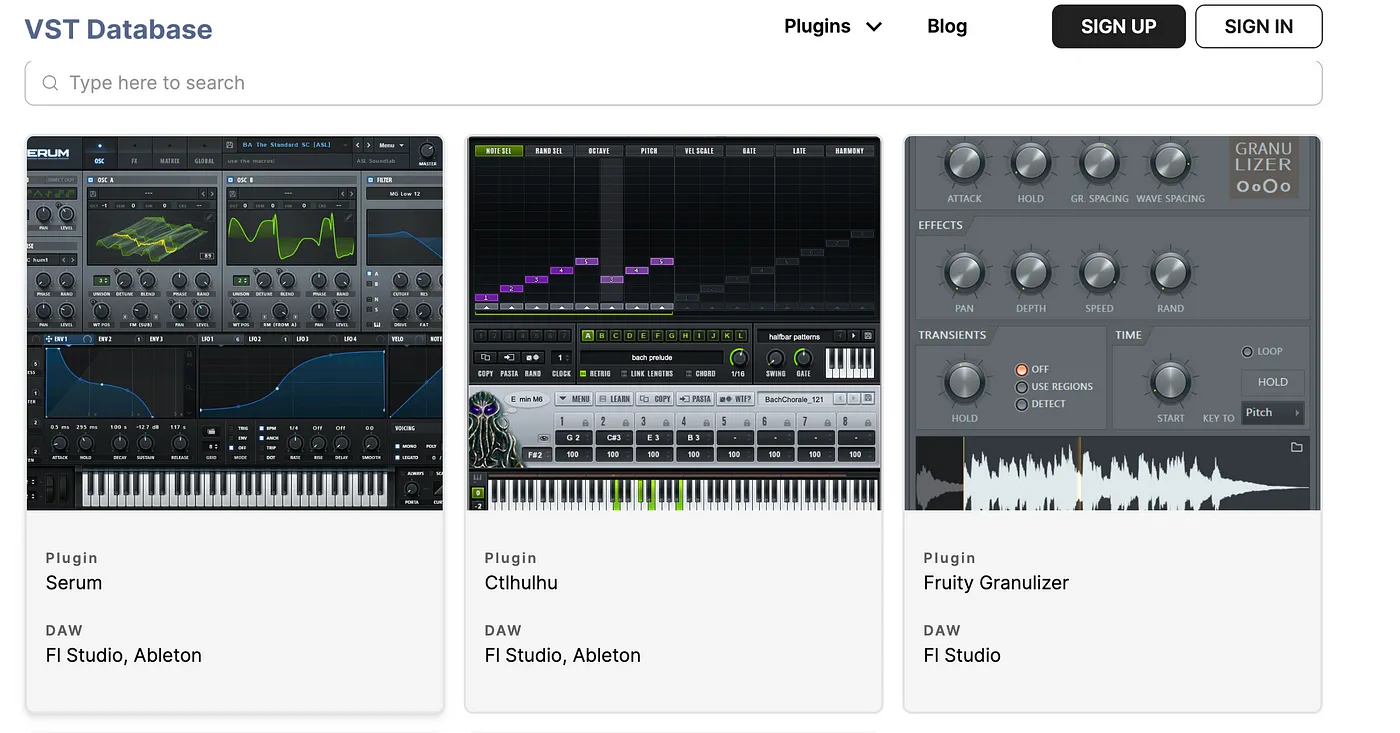This screenshot has height=733, width=1400.
Task: Open the Ctlhulhu plugin card title
Action: 521,583
